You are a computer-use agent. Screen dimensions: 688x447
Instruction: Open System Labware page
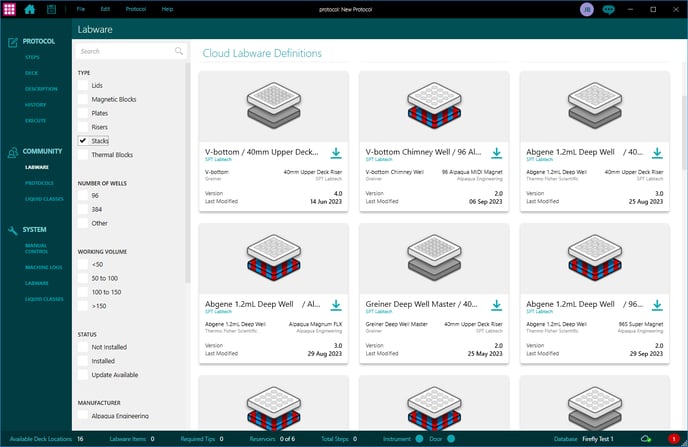pyautogui.click(x=37, y=283)
